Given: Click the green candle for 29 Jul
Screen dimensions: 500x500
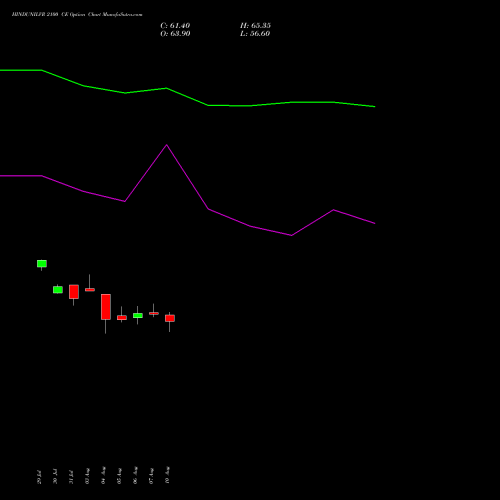Looking at the screenshot, I should click(42, 264).
